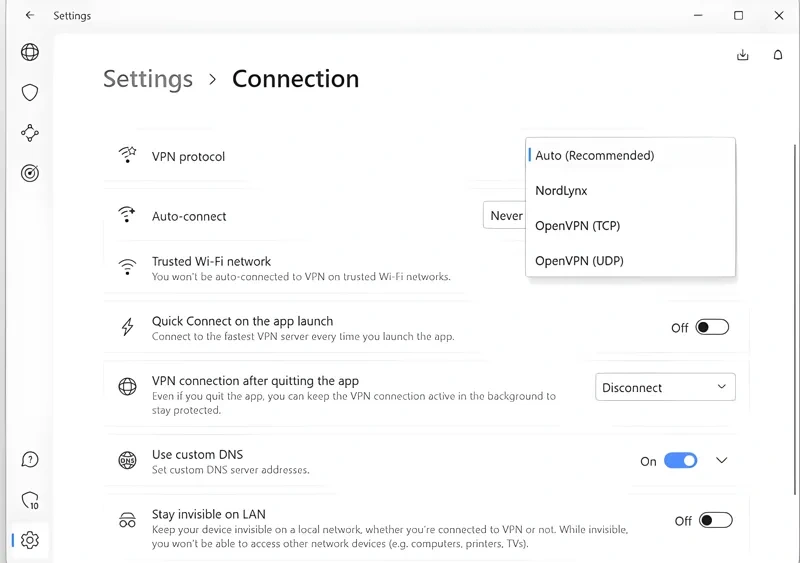
Task: Click the VPN connection after quitting the app title
Action: pos(255,381)
